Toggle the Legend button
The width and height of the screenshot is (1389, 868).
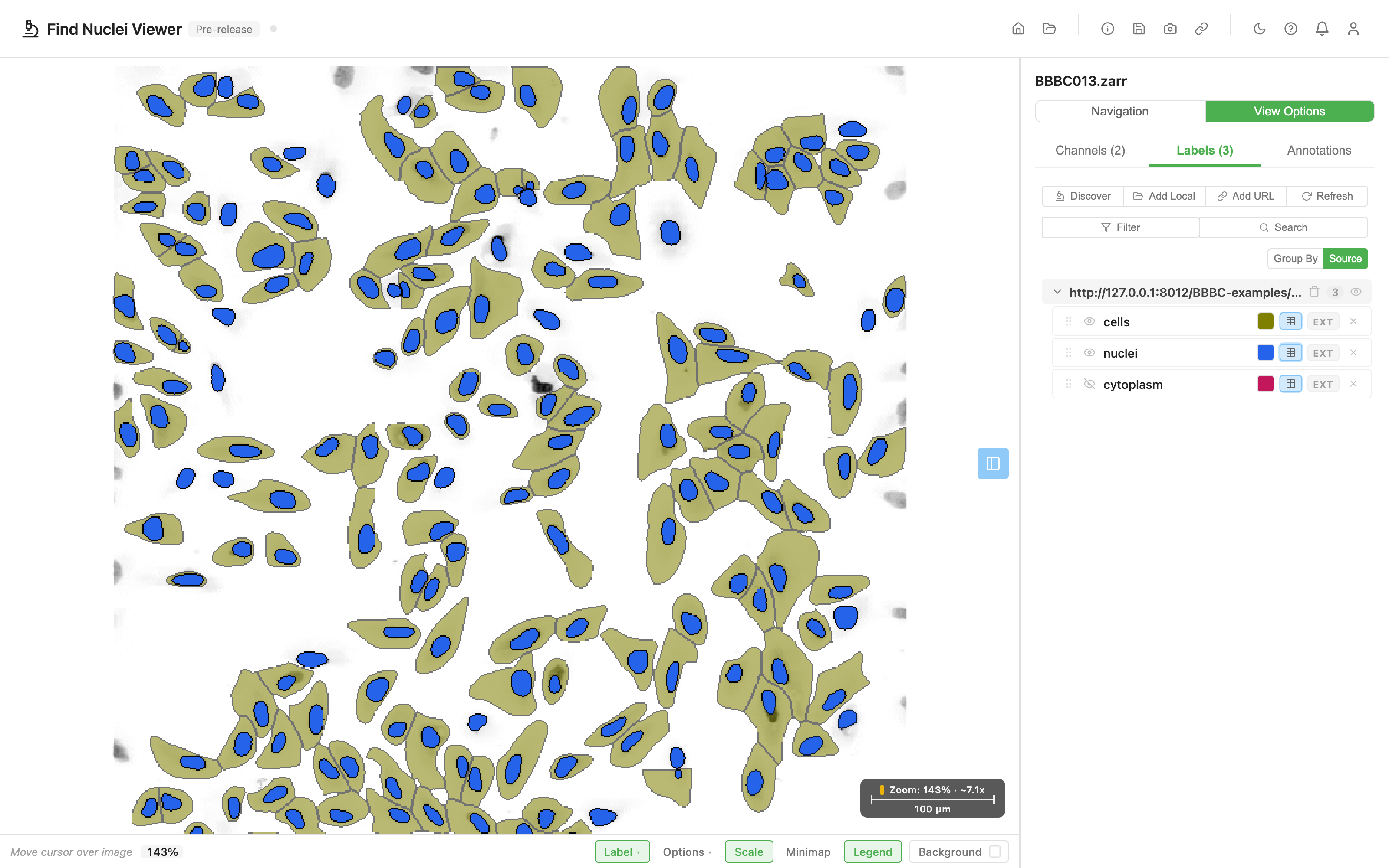point(872,852)
